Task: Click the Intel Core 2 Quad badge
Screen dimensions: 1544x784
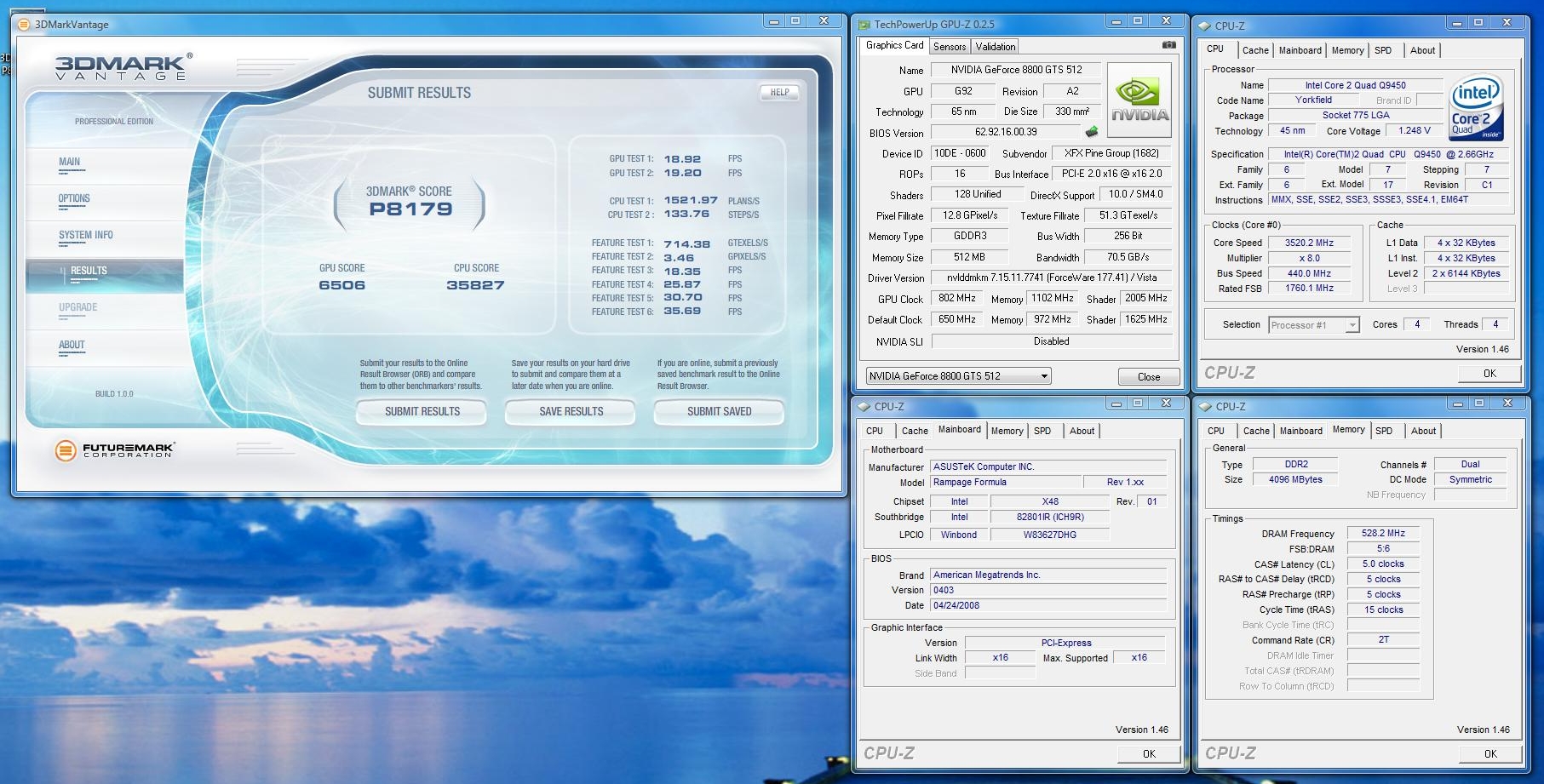Action: (x=1476, y=108)
